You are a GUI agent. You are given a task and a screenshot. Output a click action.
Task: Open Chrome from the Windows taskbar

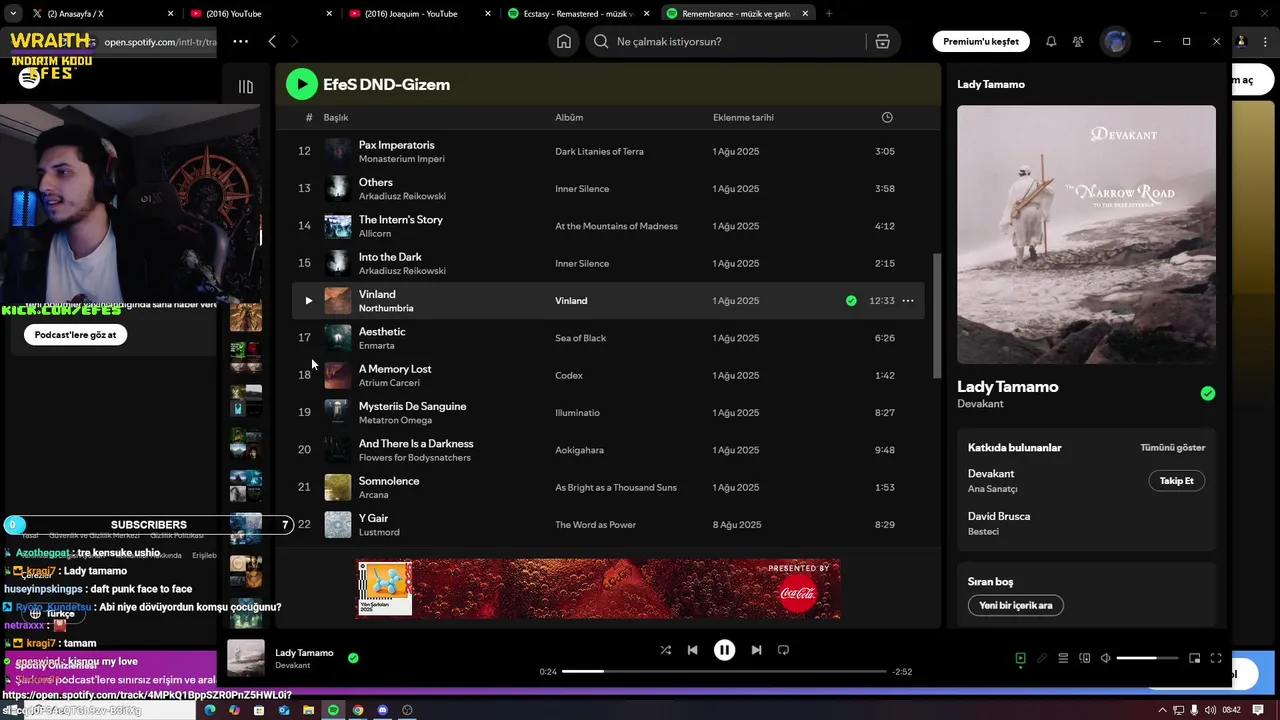coord(357,710)
